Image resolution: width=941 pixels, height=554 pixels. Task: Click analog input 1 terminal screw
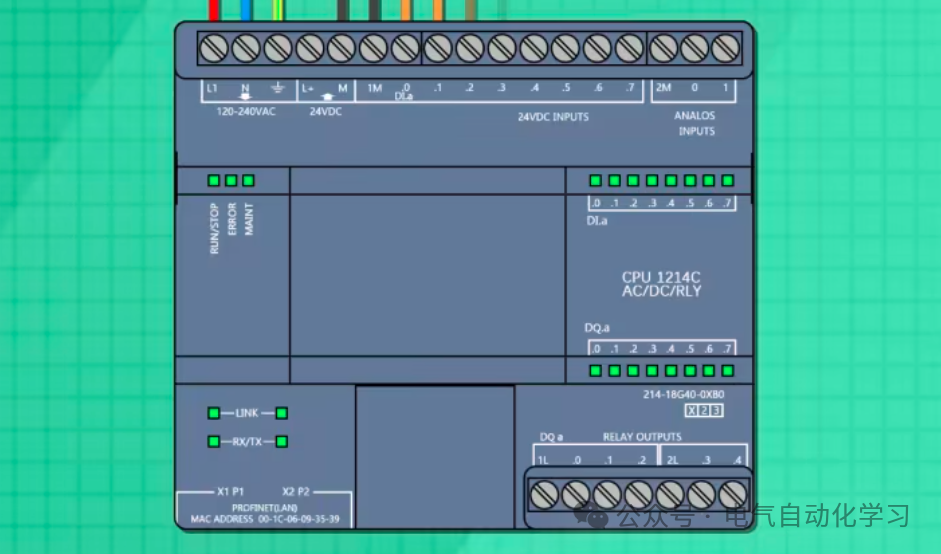(x=726, y=49)
